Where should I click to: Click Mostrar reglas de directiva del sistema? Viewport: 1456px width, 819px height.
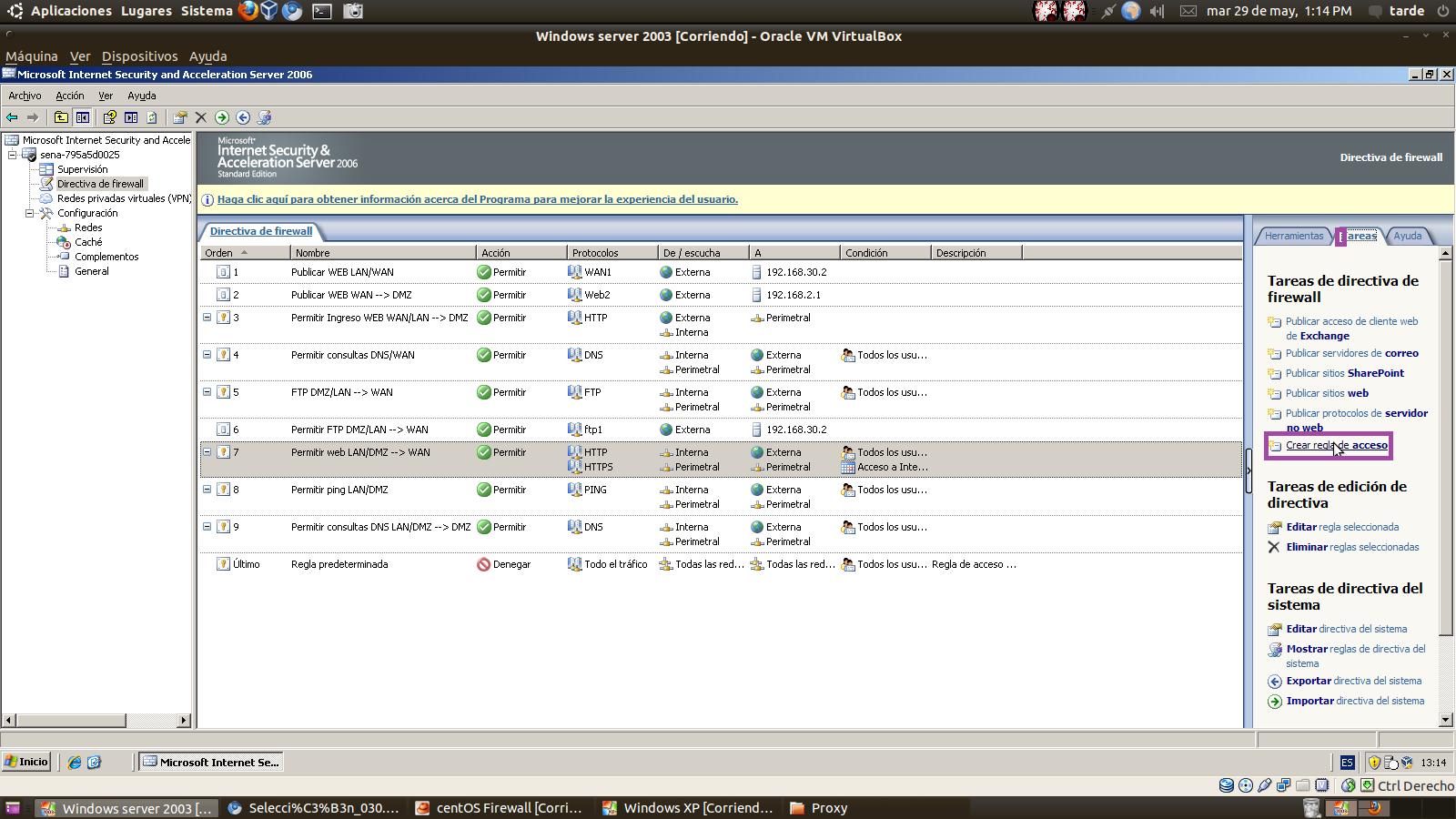tap(1356, 656)
